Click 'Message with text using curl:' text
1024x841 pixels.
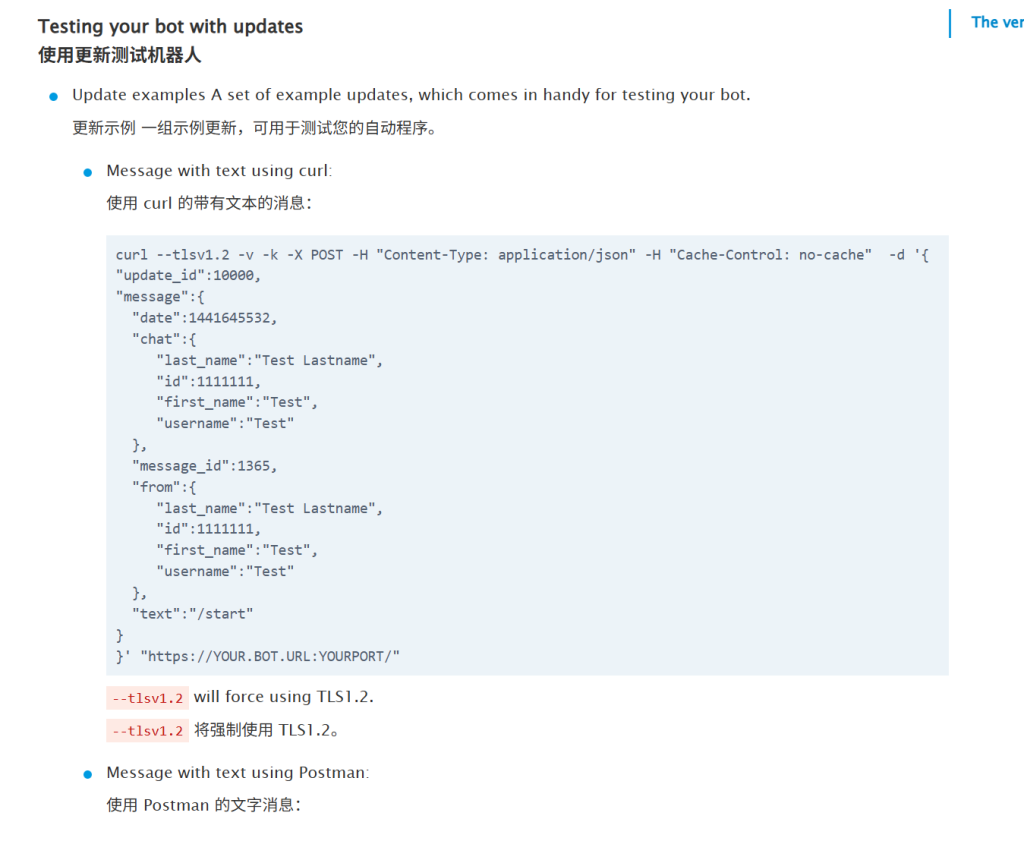pyautogui.click(x=219, y=170)
